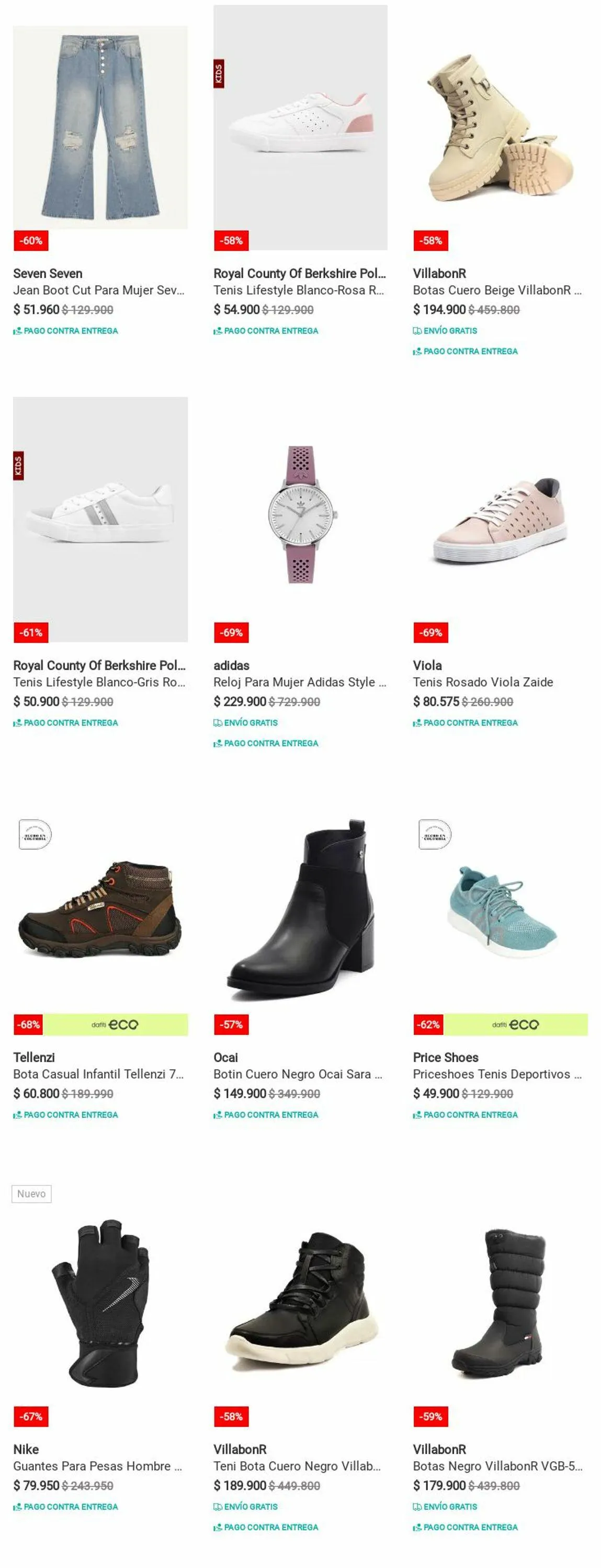This screenshot has height=1568, width=601.
Task: Open the Nike brand name link
Action: [x=26, y=1449]
